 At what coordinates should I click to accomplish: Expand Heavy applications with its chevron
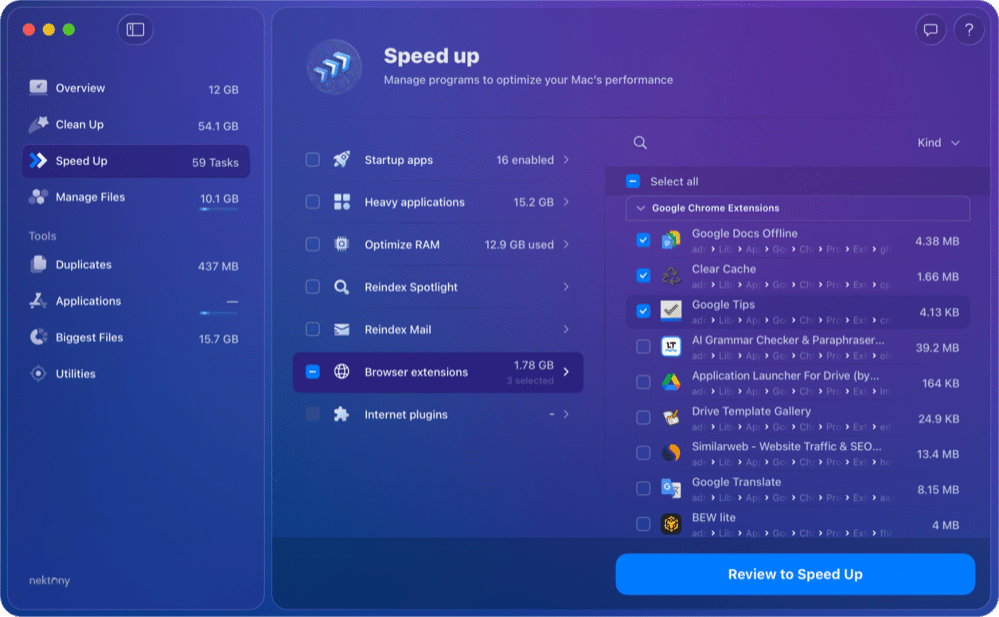566,202
